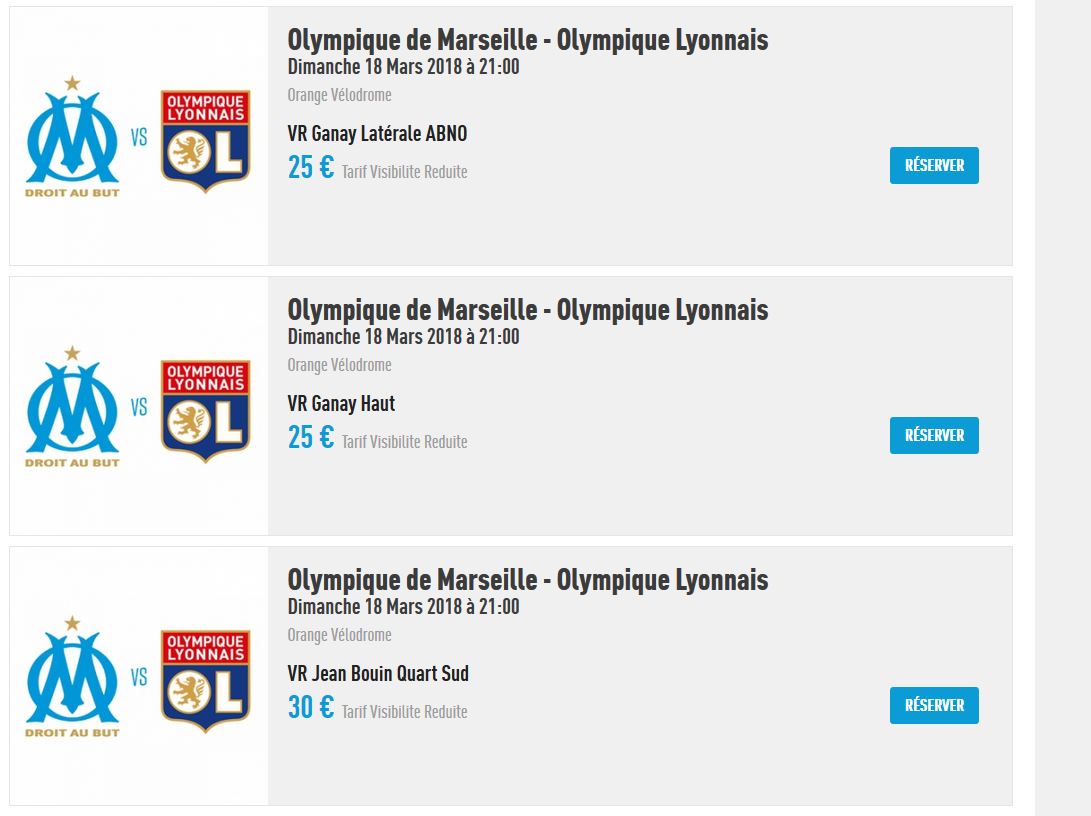
Task: Click Réserver for VR Ganay Latérale ABNO
Action: (x=934, y=166)
